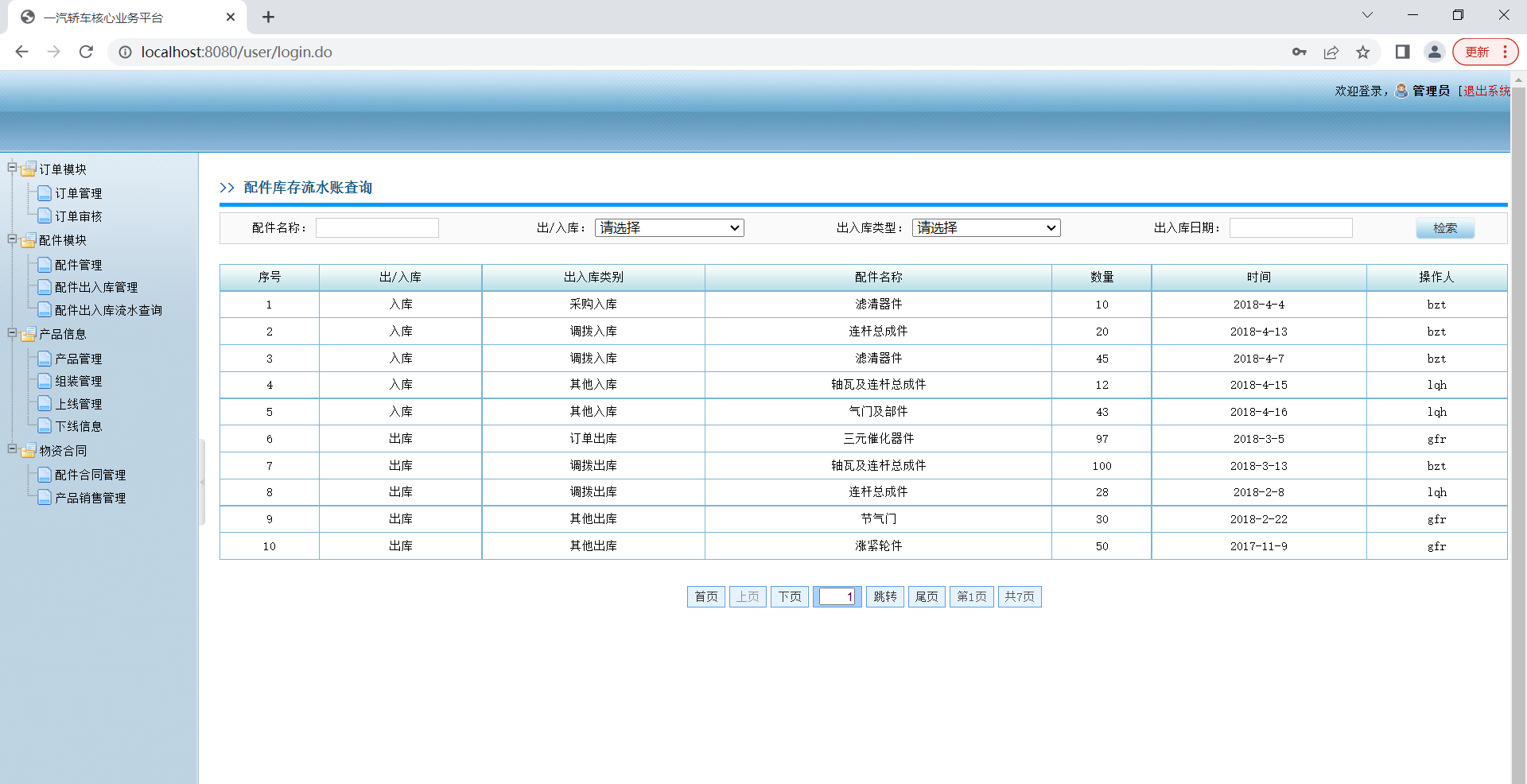
Task: Click the 管理员 user icon
Action: (1401, 91)
